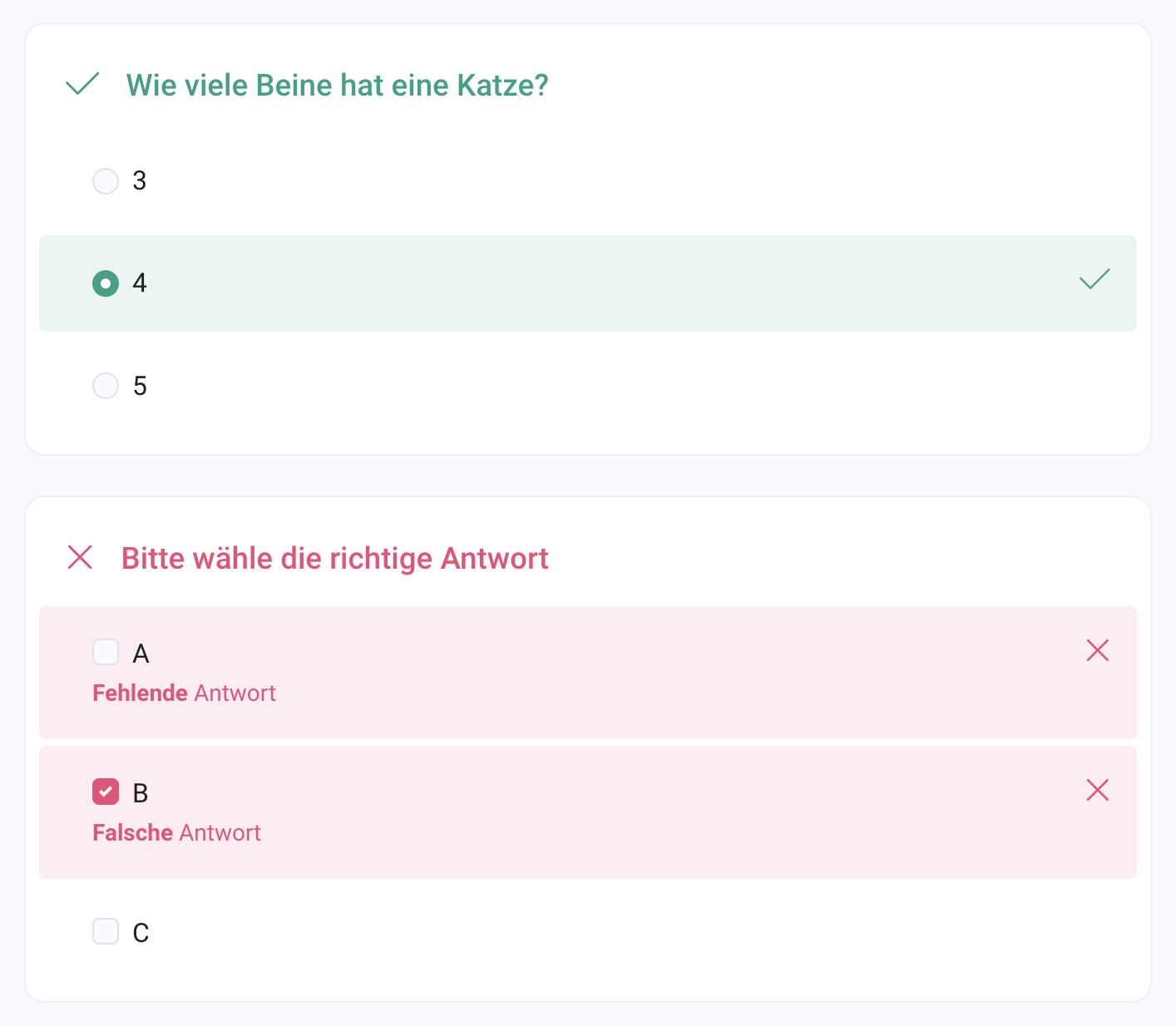This screenshot has height=1026, width=1176.
Task: Click the green checkmark beside the cat question
Action: [x=82, y=84]
